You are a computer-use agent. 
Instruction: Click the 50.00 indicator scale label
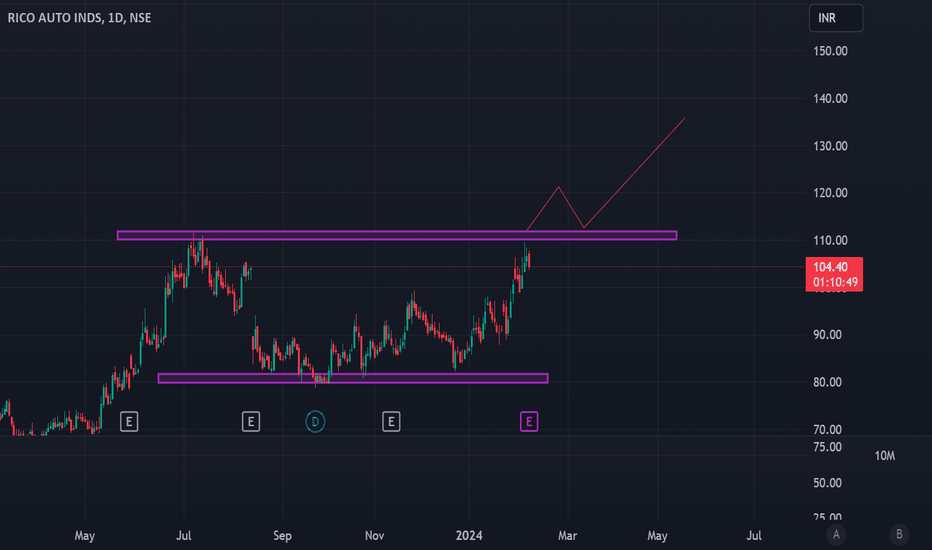[827, 483]
